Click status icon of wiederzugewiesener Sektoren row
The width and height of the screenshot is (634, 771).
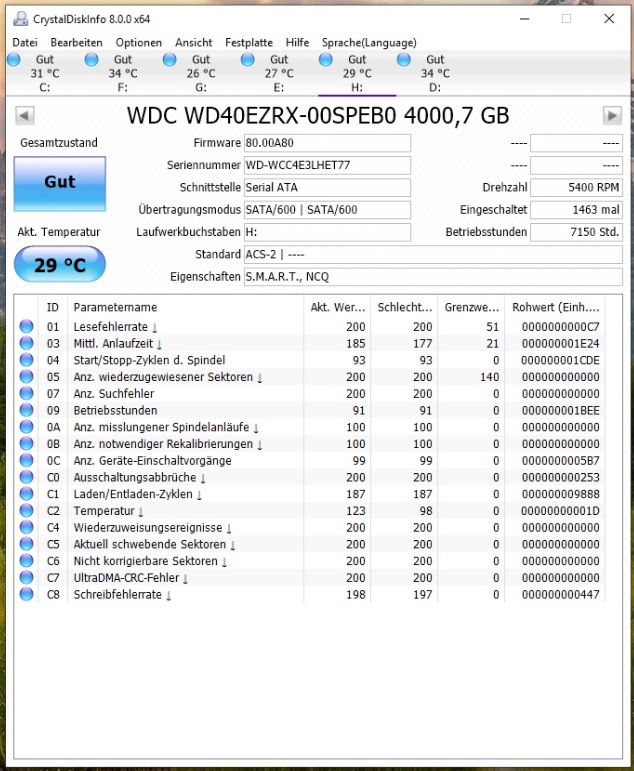click(27, 377)
